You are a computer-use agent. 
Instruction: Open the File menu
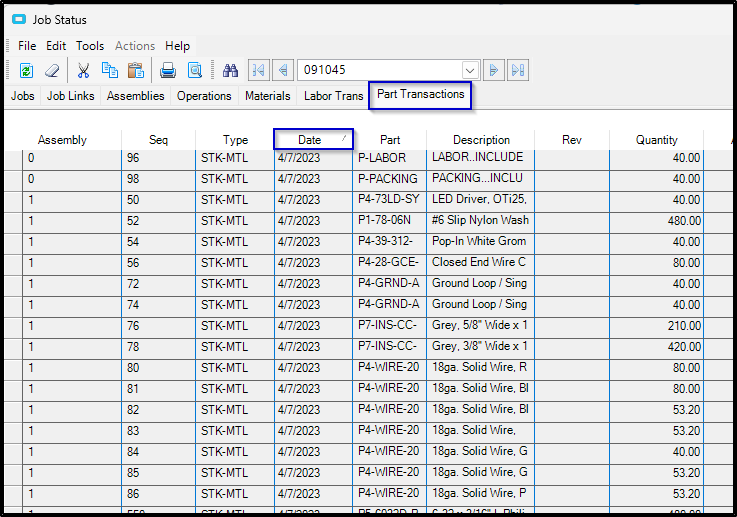pyautogui.click(x=27, y=46)
